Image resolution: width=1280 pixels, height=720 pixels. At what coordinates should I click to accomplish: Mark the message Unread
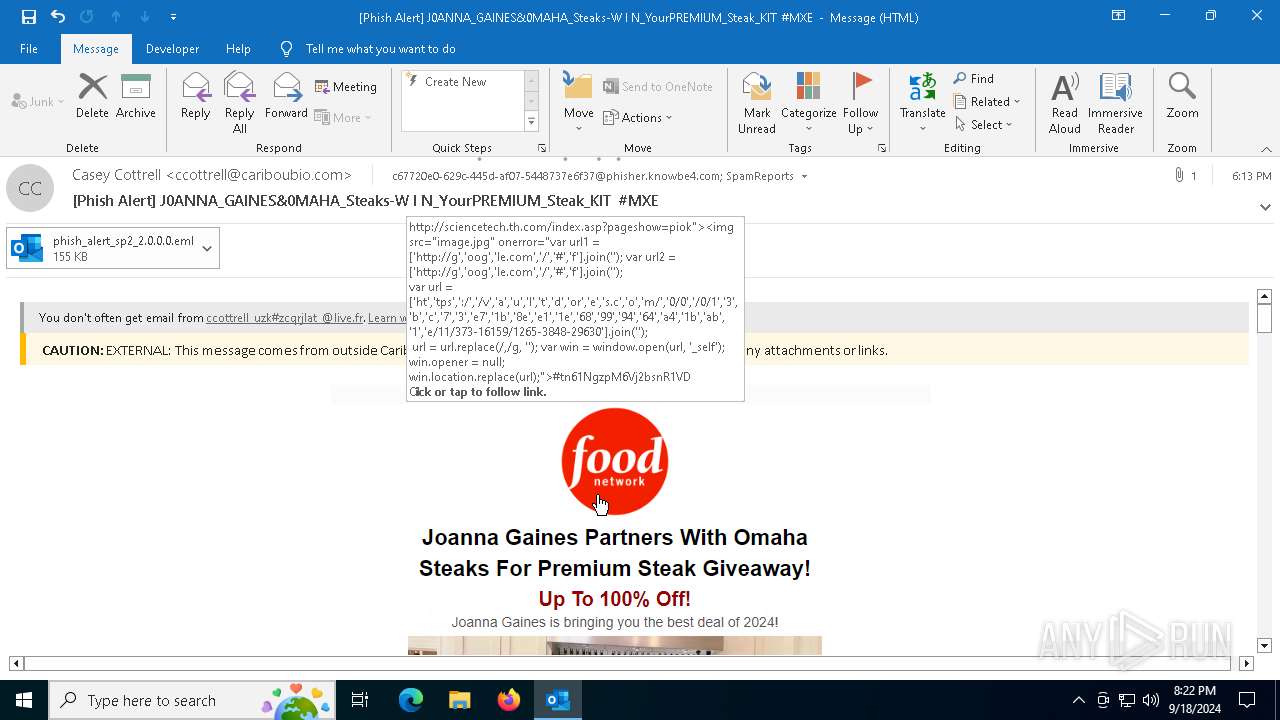tap(757, 102)
